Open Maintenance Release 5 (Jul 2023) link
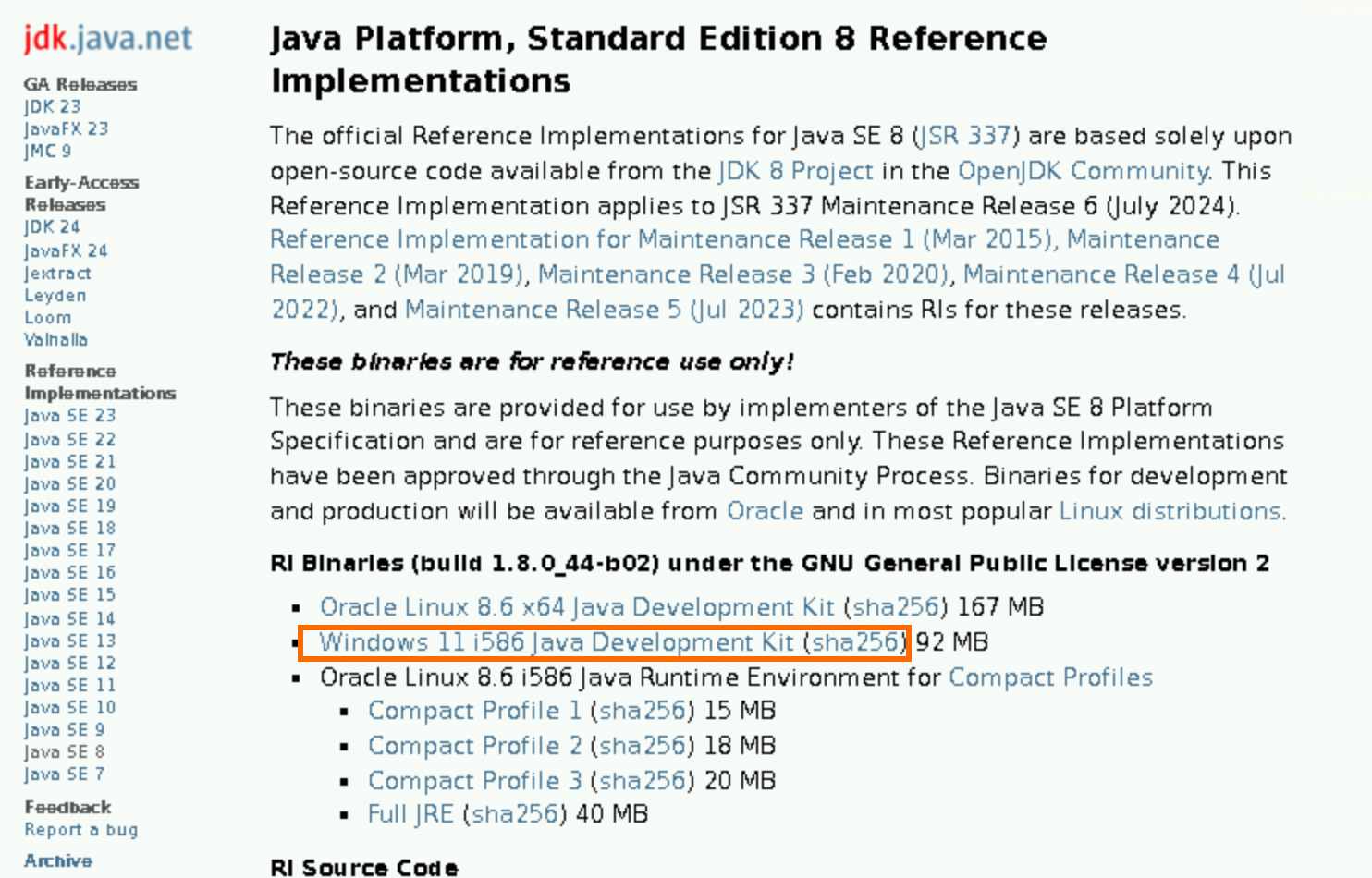The width and height of the screenshot is (1372, 878). pos(605,310)
